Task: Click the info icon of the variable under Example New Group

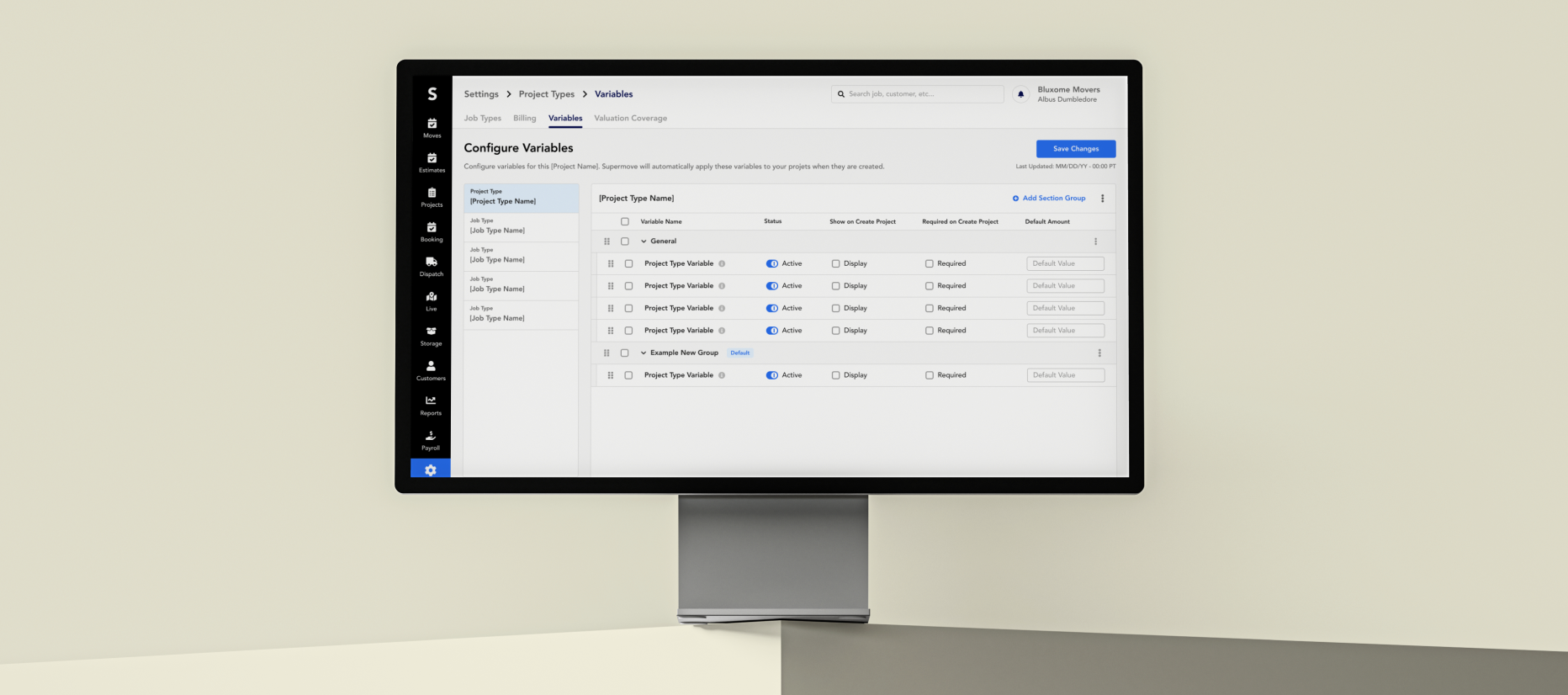Action: (x=722, y=375)
